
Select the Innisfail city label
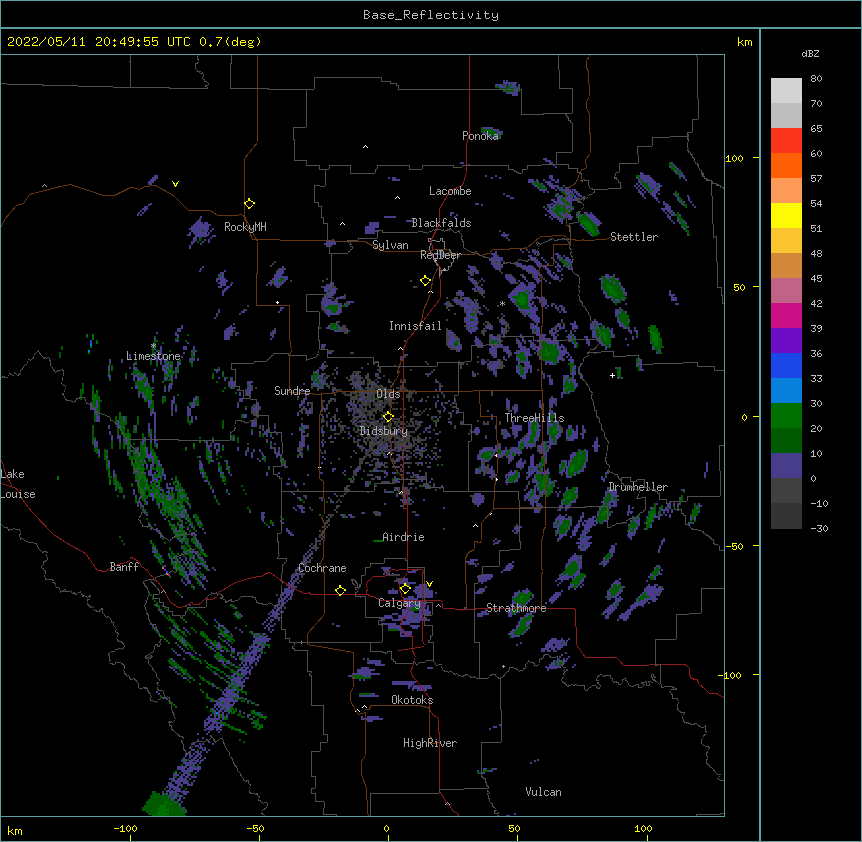pos(415,326)
